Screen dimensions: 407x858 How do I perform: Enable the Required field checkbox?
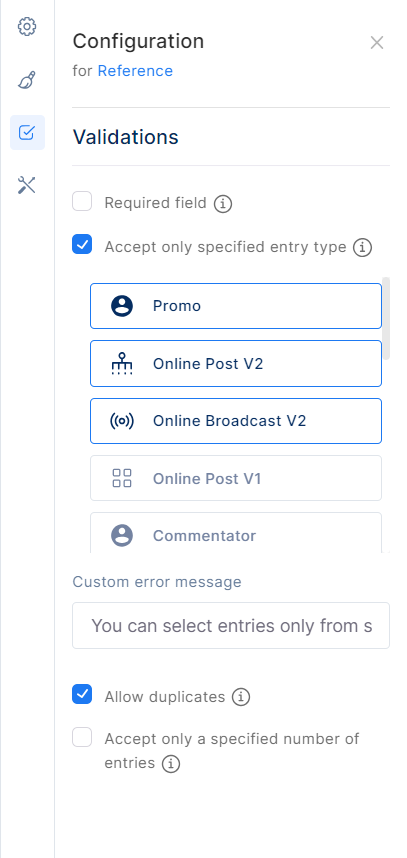tap(82, 201)
